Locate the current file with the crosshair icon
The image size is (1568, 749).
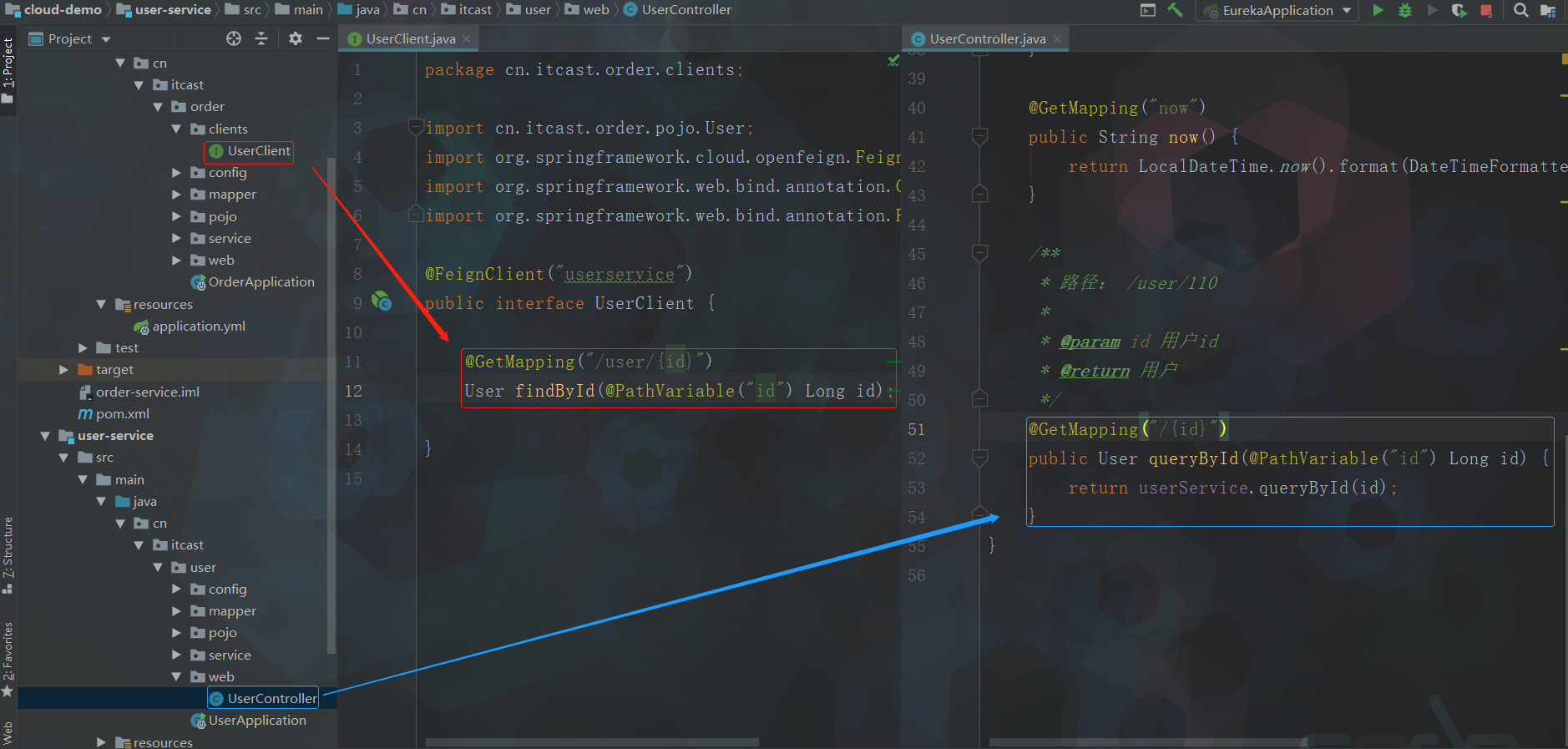click(x=234, y=38)
